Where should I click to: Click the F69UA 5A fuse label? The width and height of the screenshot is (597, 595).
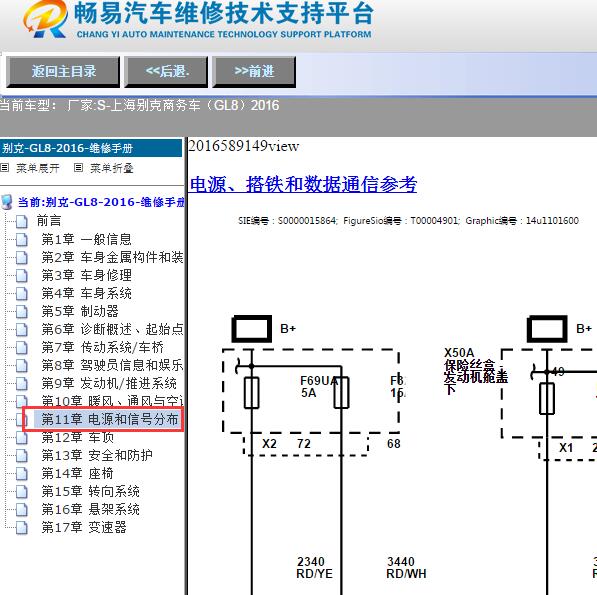319,386
